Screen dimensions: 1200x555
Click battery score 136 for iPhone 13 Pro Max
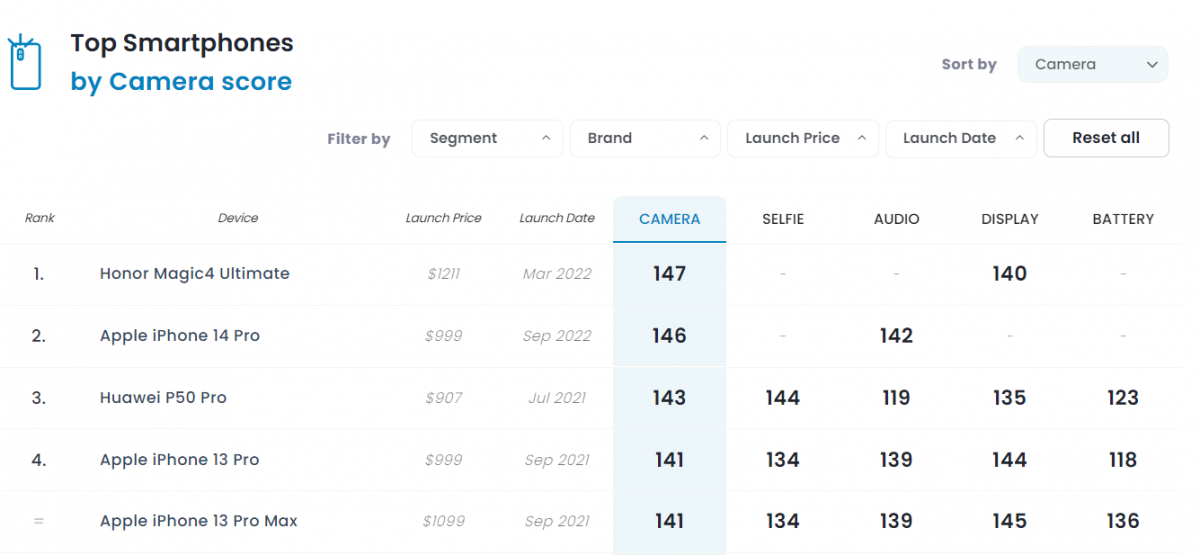click(x=1123, y=522)
